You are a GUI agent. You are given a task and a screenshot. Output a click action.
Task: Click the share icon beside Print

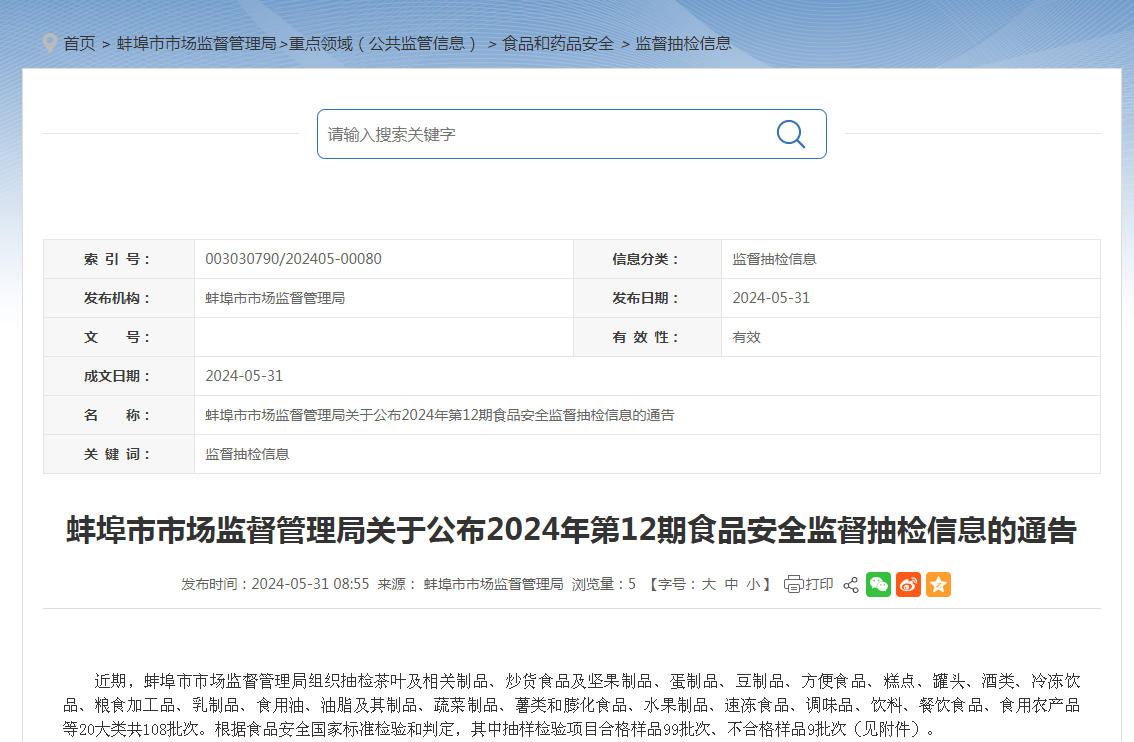[851, 585]
